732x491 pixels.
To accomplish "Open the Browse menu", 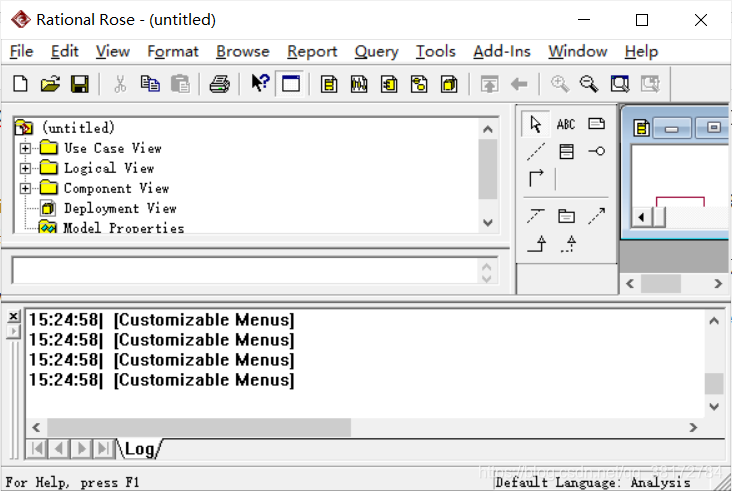I will tap(243, 51).
